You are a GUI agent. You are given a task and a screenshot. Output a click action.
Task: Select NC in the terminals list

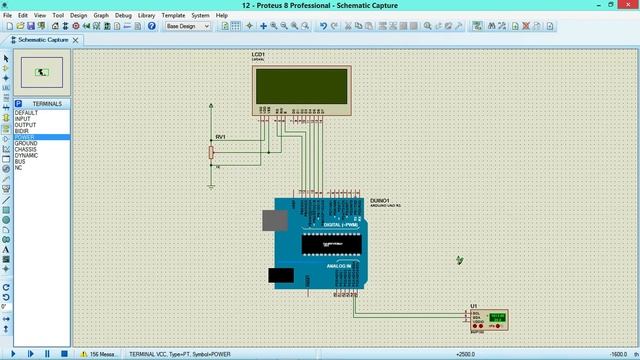pos(42,168)
